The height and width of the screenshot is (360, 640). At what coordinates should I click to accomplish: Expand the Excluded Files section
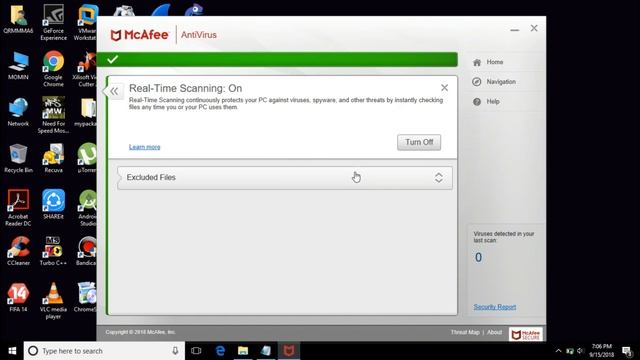[284, 178]
